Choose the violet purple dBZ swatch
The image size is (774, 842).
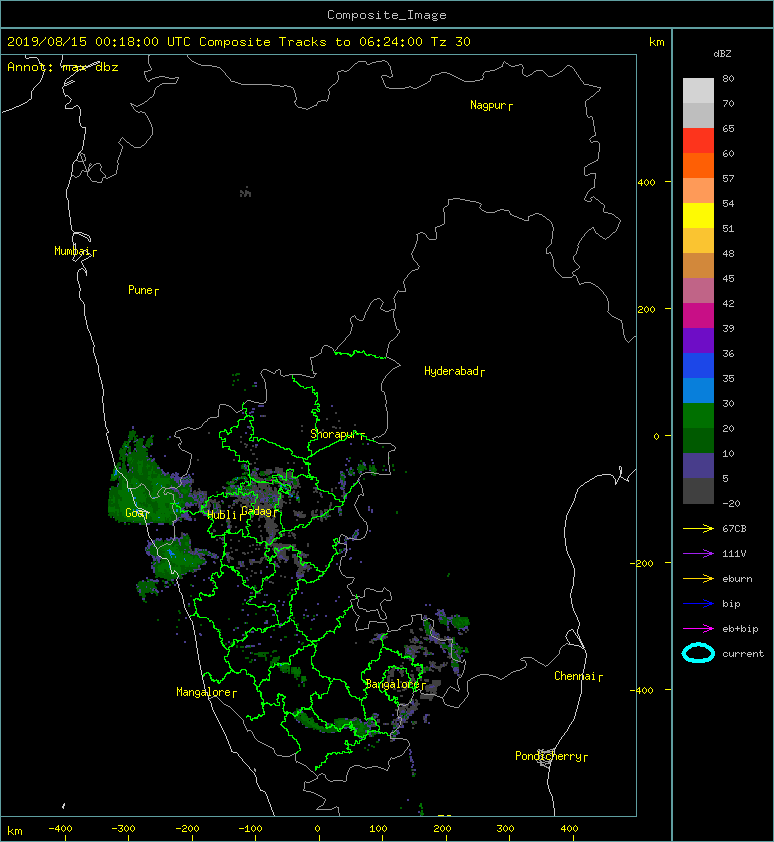click(x=698, y=340)
